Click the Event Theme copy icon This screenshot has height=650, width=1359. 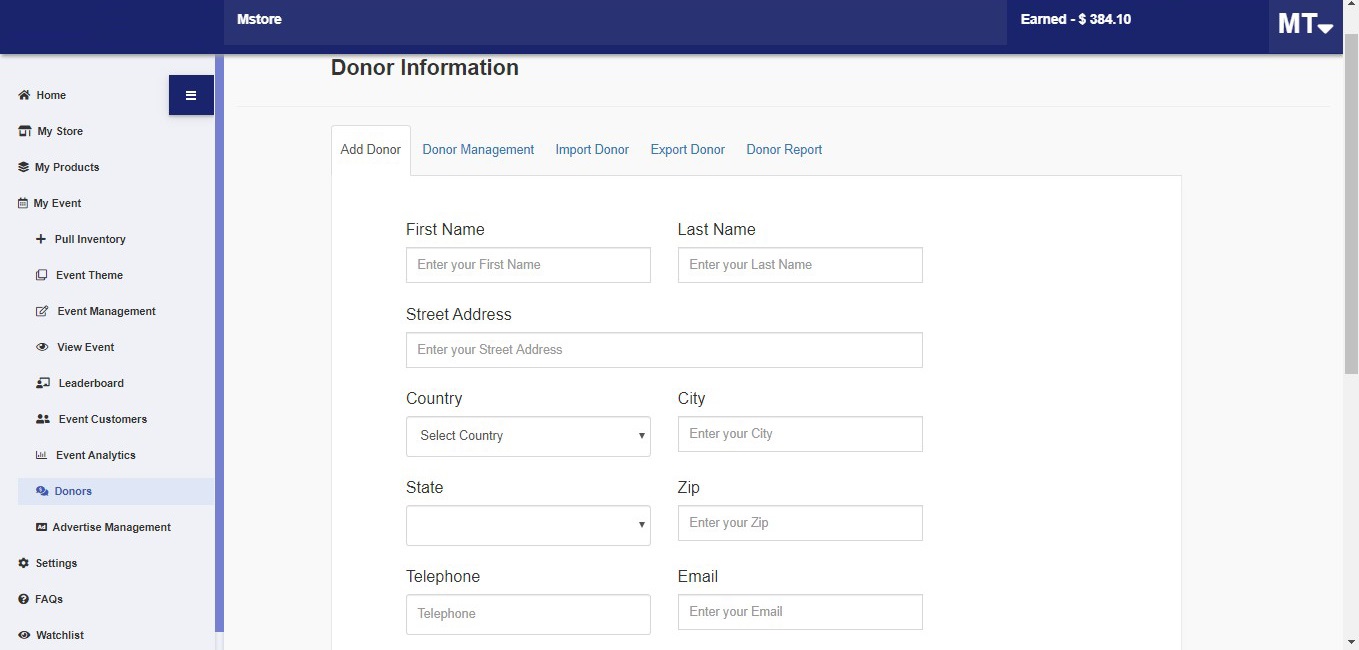[x=41, y=275]
